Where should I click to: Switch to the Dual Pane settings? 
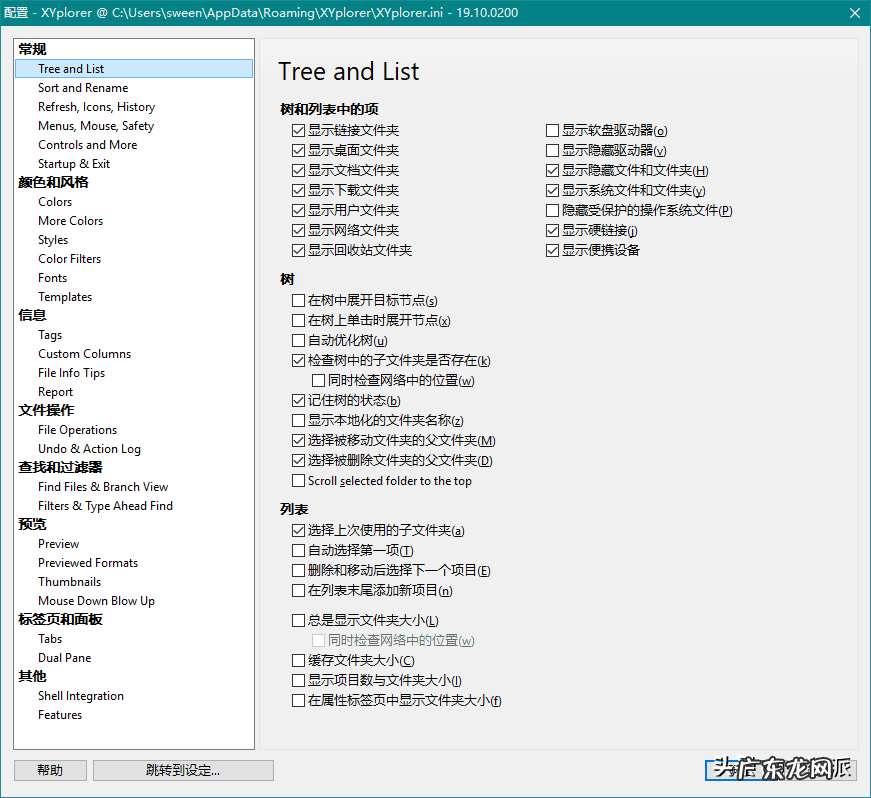coord(64,658)
